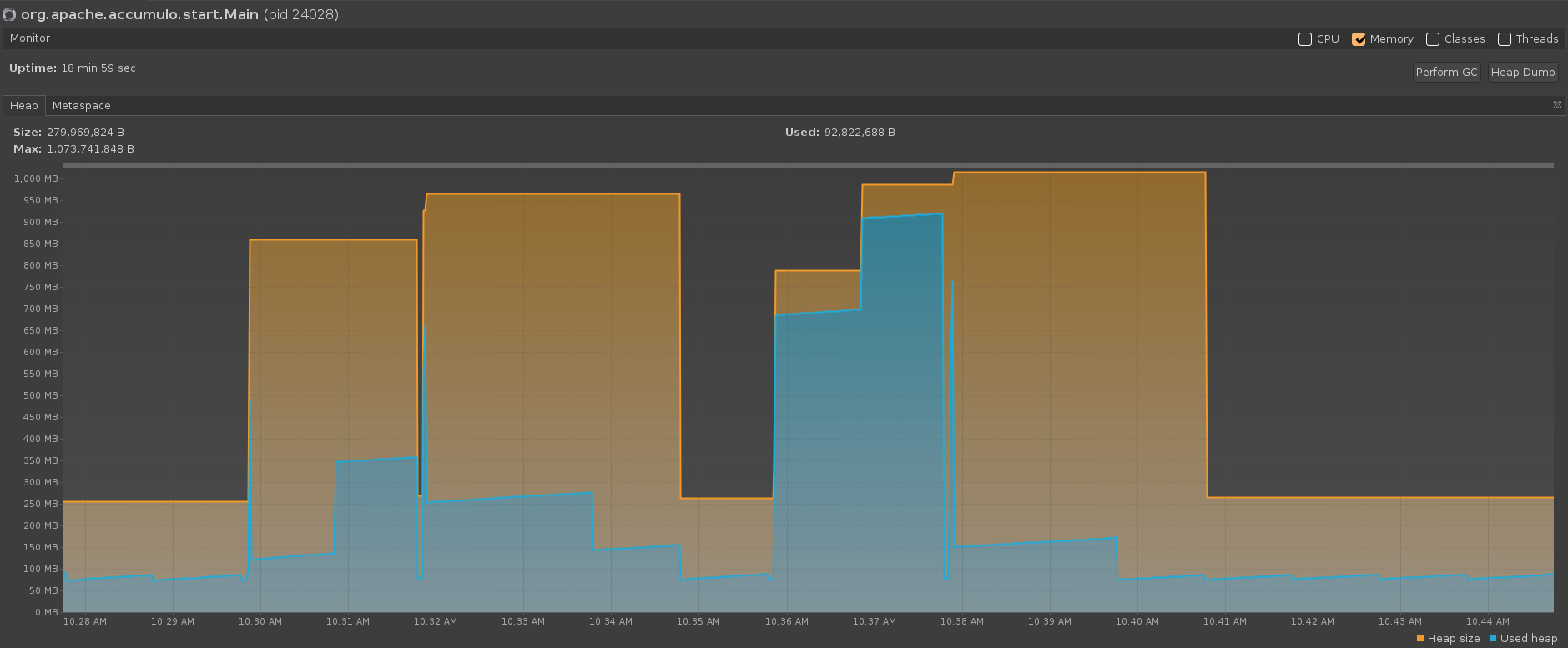The height and width of the screenshot is (648, 1568).
Task: Click the Heap Dump button
Action: point(1523,73)
